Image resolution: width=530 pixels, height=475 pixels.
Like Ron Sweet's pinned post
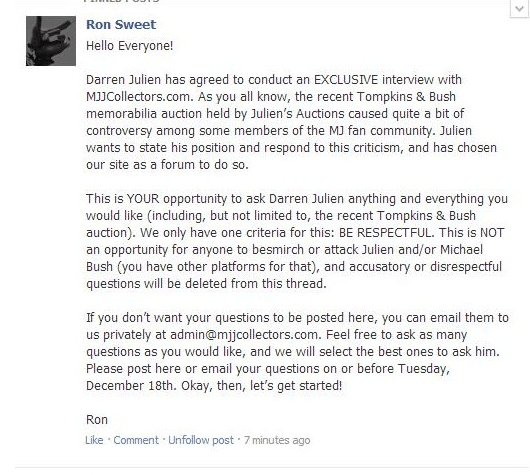tap(94, 440)
